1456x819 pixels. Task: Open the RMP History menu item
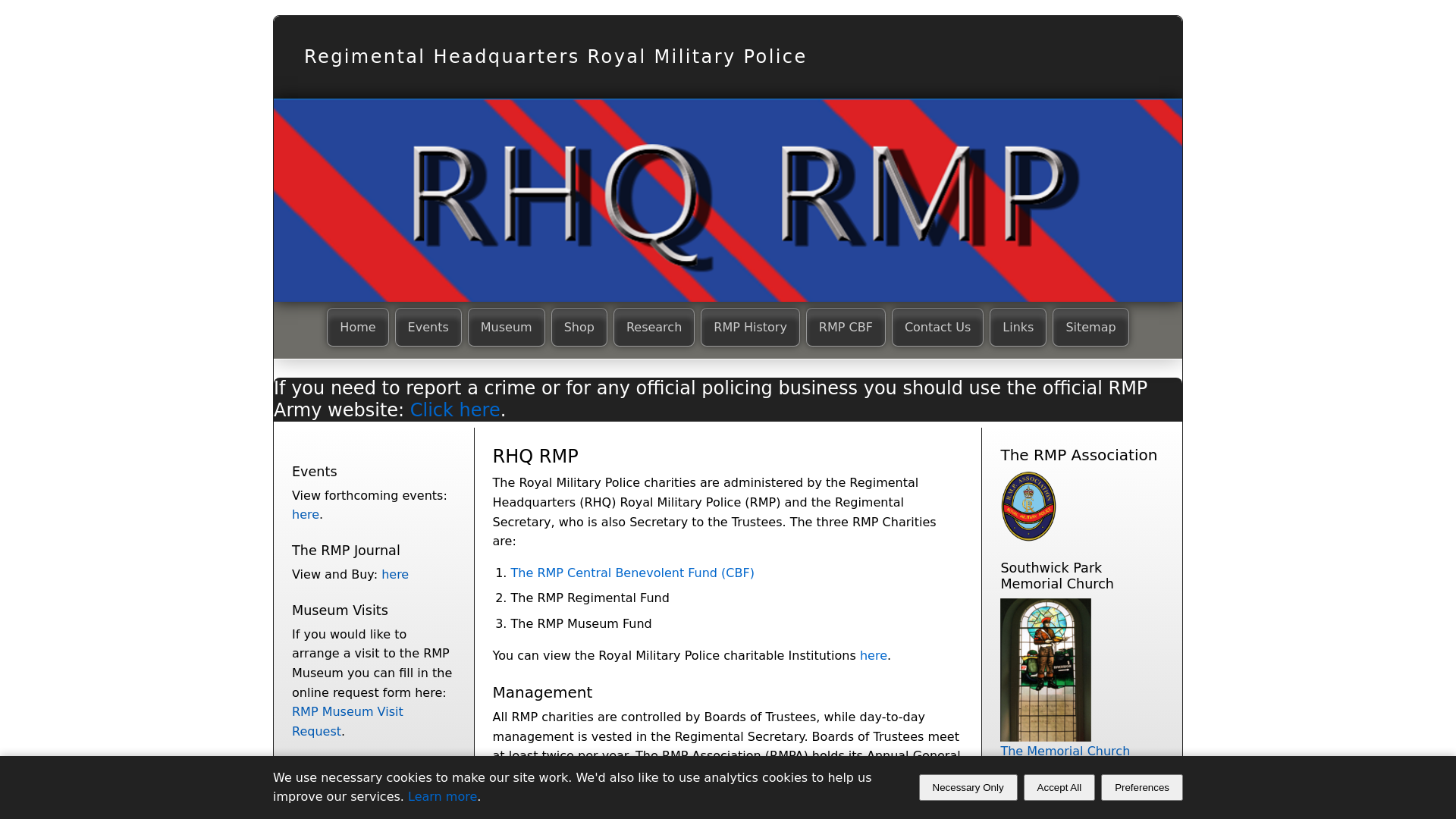750,328
